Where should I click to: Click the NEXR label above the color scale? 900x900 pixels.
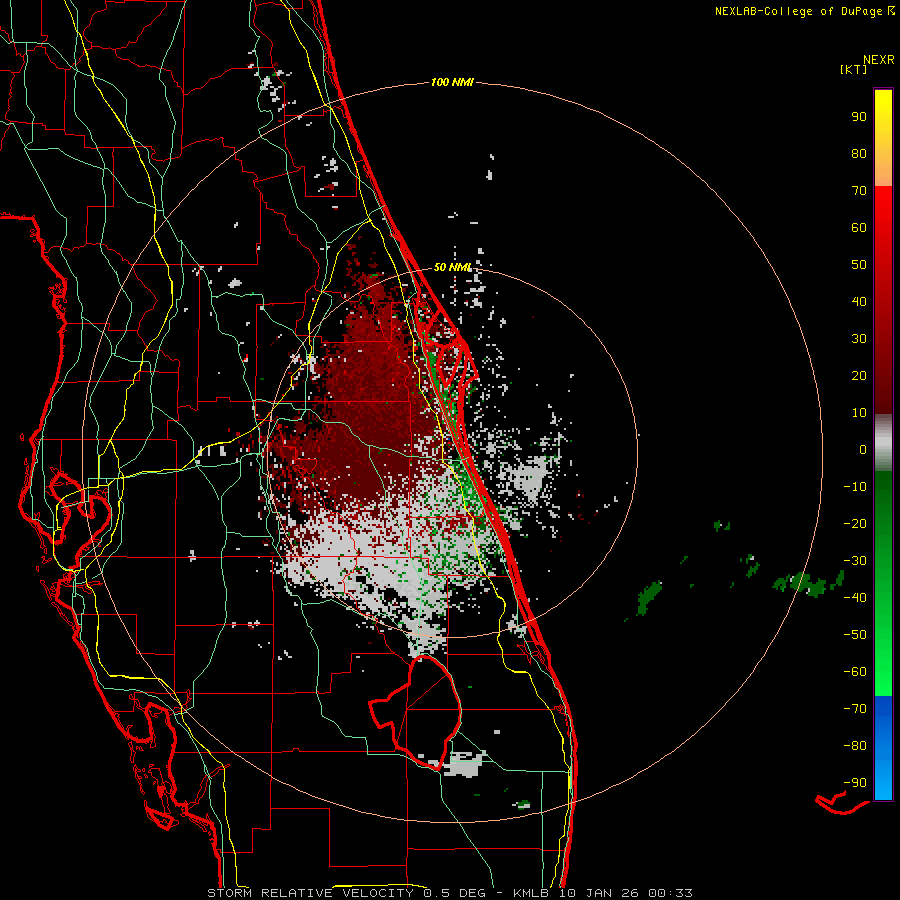(878, 60)
